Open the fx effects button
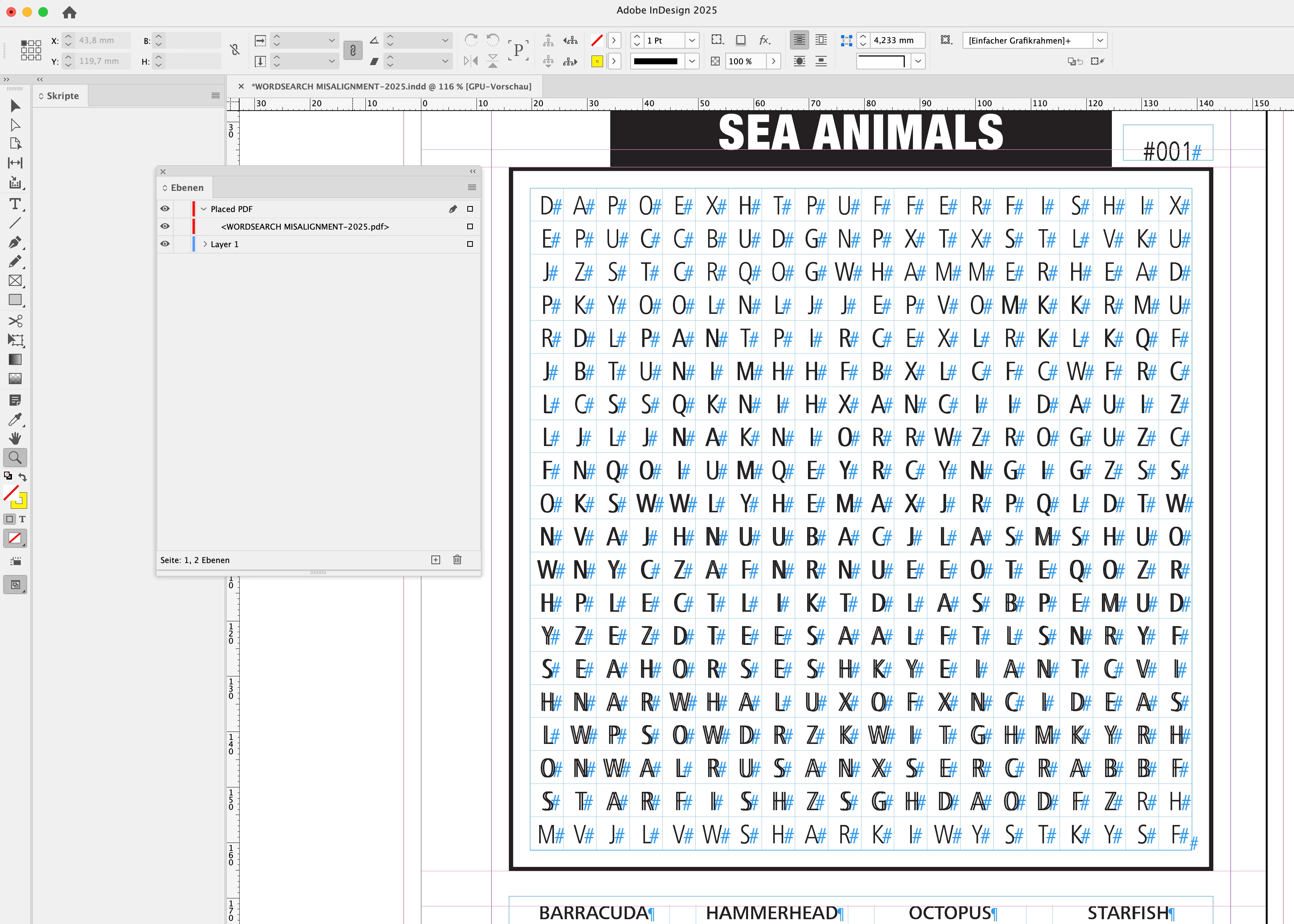The width and height of the screenshot is (1294, 924). (x=764, y=40)
